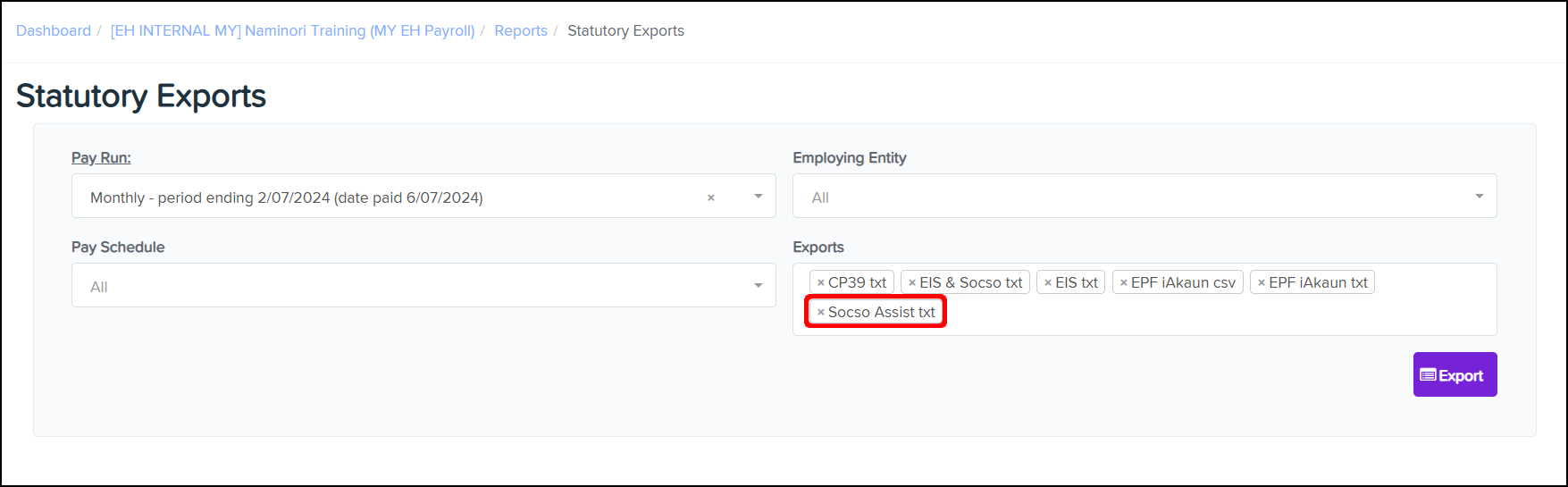Click the selected monthly pay run text
1568x487 pixels.
tap(286, 197)
